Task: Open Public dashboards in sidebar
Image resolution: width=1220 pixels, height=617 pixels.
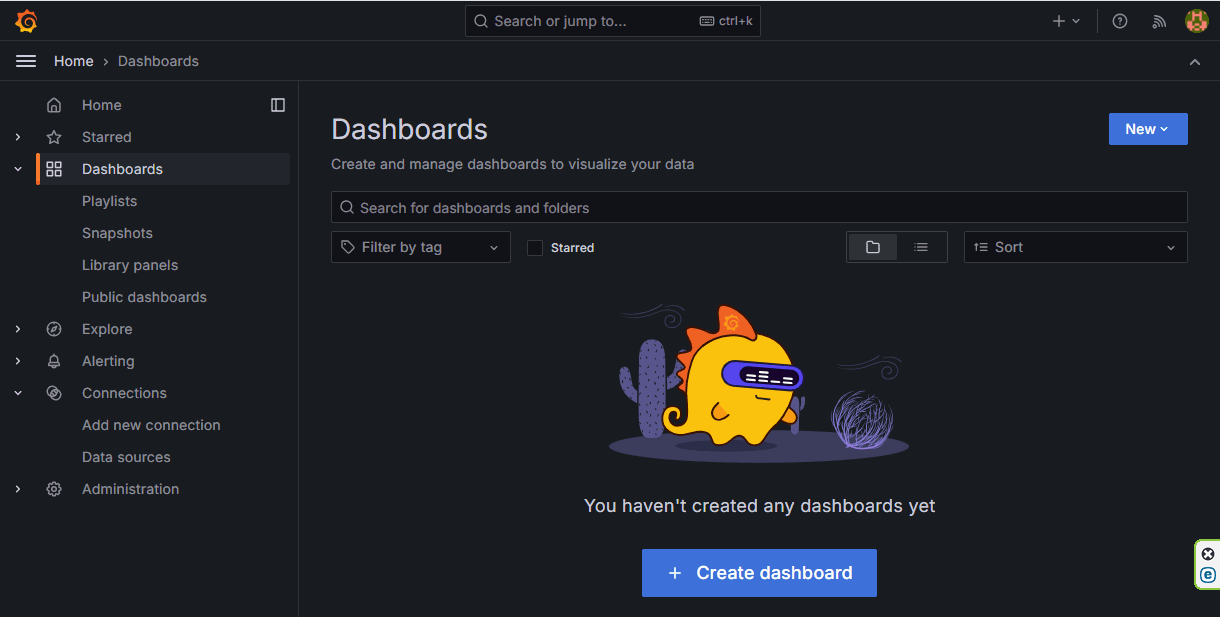Action: pos(144,297)
